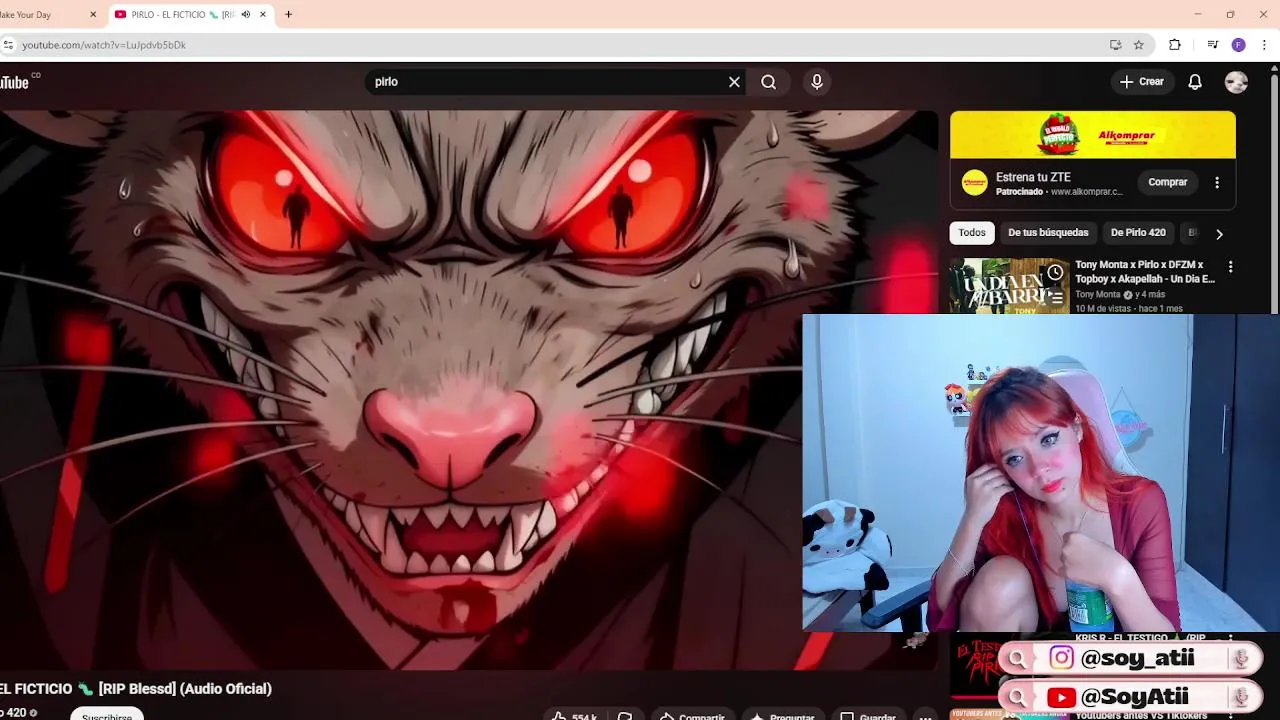Screen dimensions: 1280x720
Task: Open the browser media controls icon
Action: point(1212,45)
